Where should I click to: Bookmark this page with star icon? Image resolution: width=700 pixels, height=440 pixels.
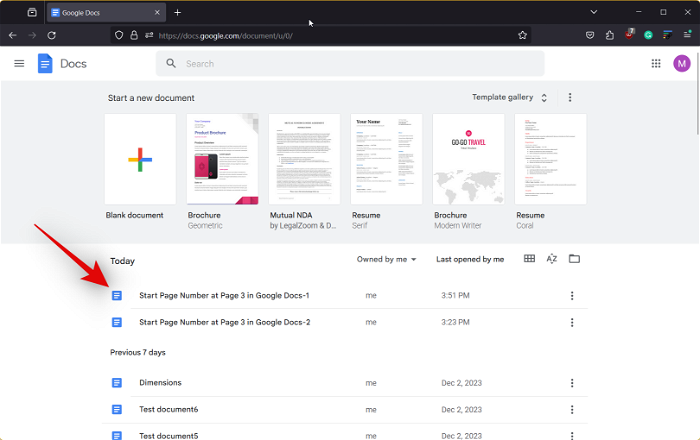pyautogui.click(x=522, y=35)
